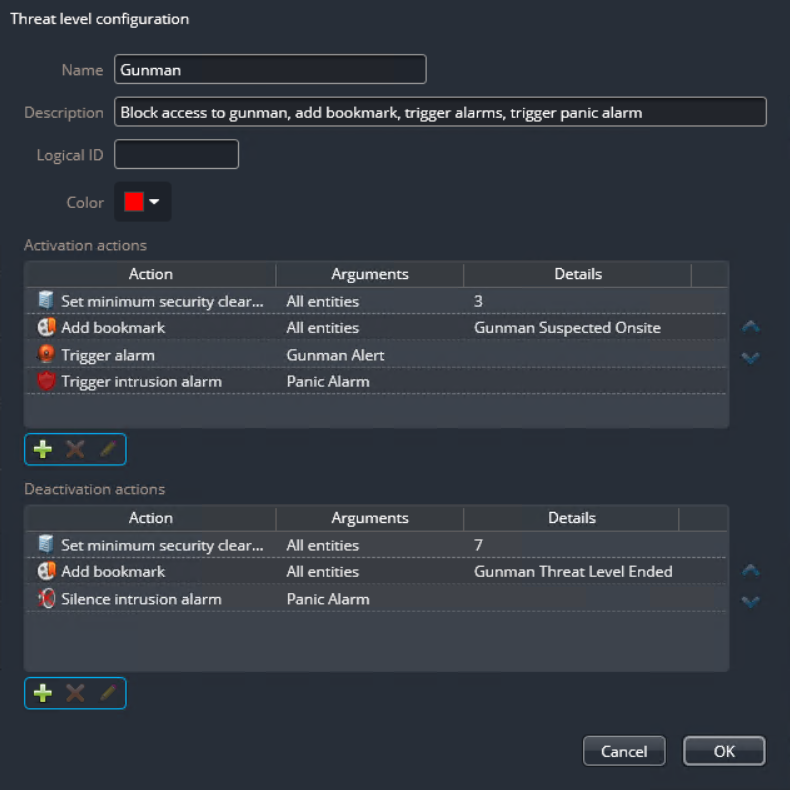Click the red color swatch
The height and width of the screenshot is (790, 790).
click(x=134, y=202)
